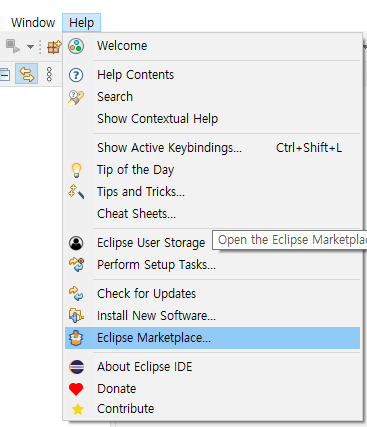The width and height of the screenshot is (367, 427).
Task: Click the Eclipse Marketplace box icon
Action: 76,338
